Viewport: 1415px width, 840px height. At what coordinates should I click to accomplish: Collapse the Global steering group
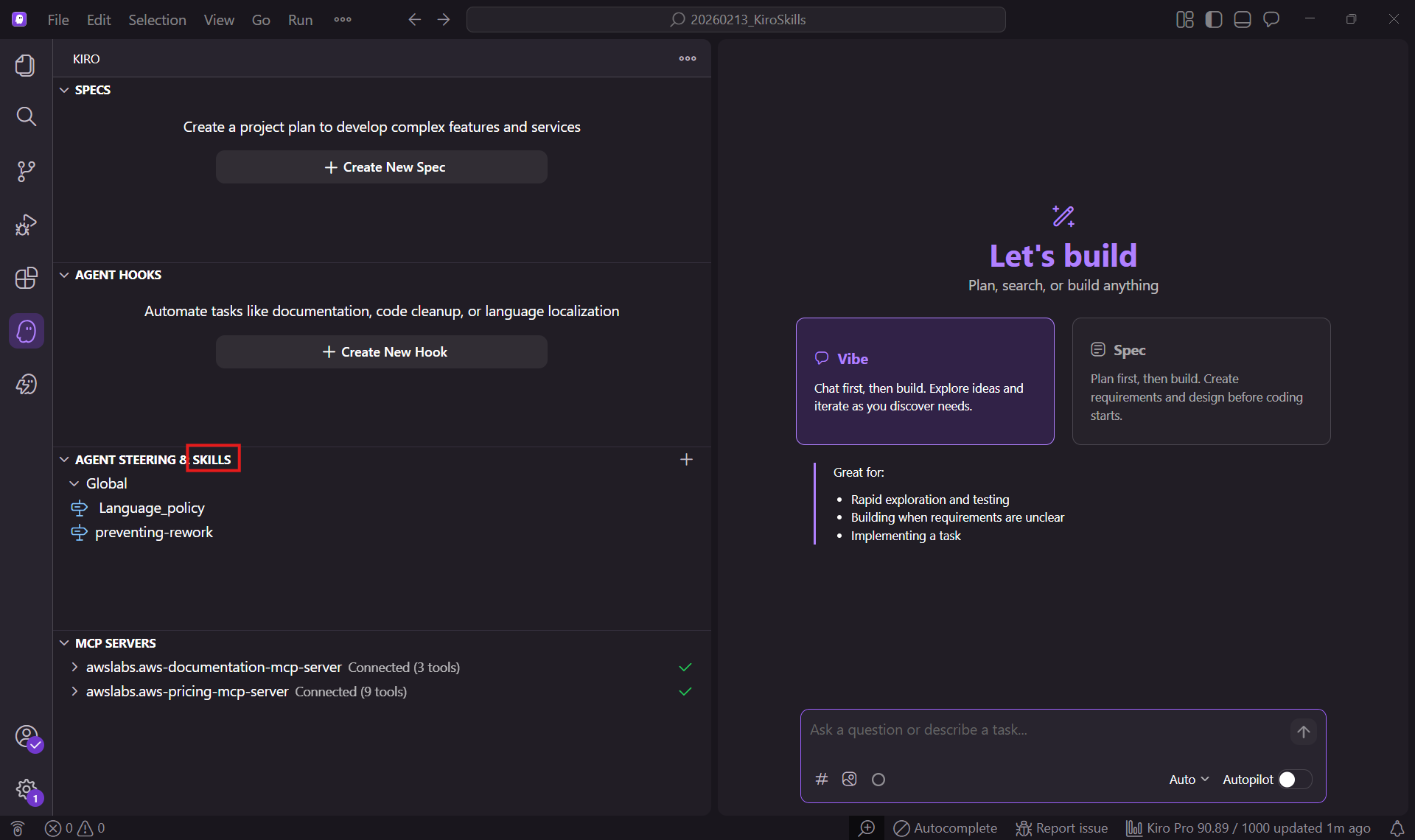(x=74, y=483)
